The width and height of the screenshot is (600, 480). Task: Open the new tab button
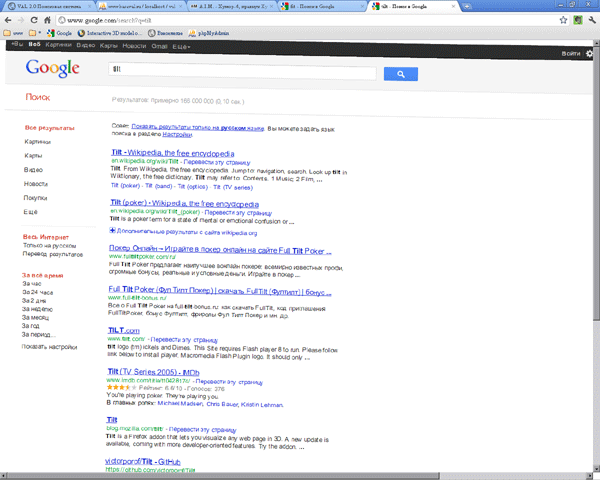[466, 7]
